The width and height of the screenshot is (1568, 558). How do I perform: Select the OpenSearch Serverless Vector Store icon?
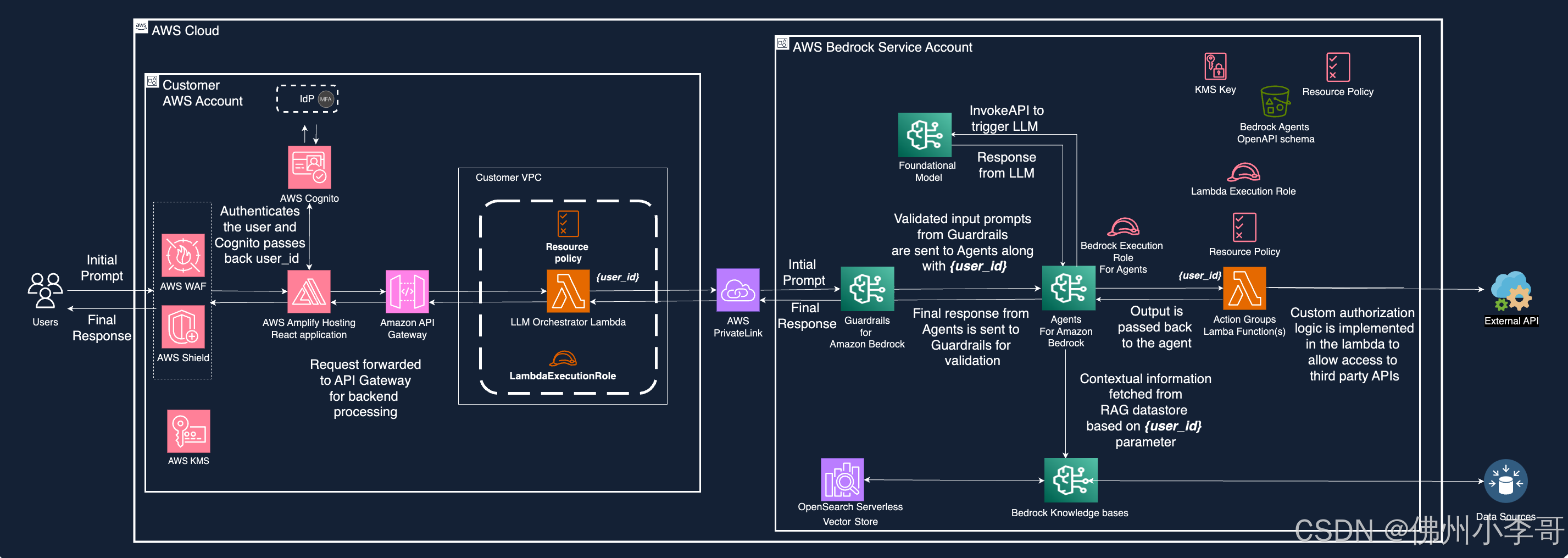pyautogui.click(x=842, y=479)
